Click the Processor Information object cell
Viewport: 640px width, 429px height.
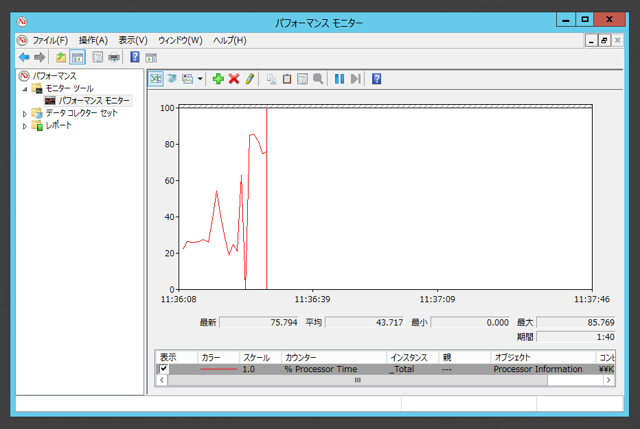coord(538,369)
